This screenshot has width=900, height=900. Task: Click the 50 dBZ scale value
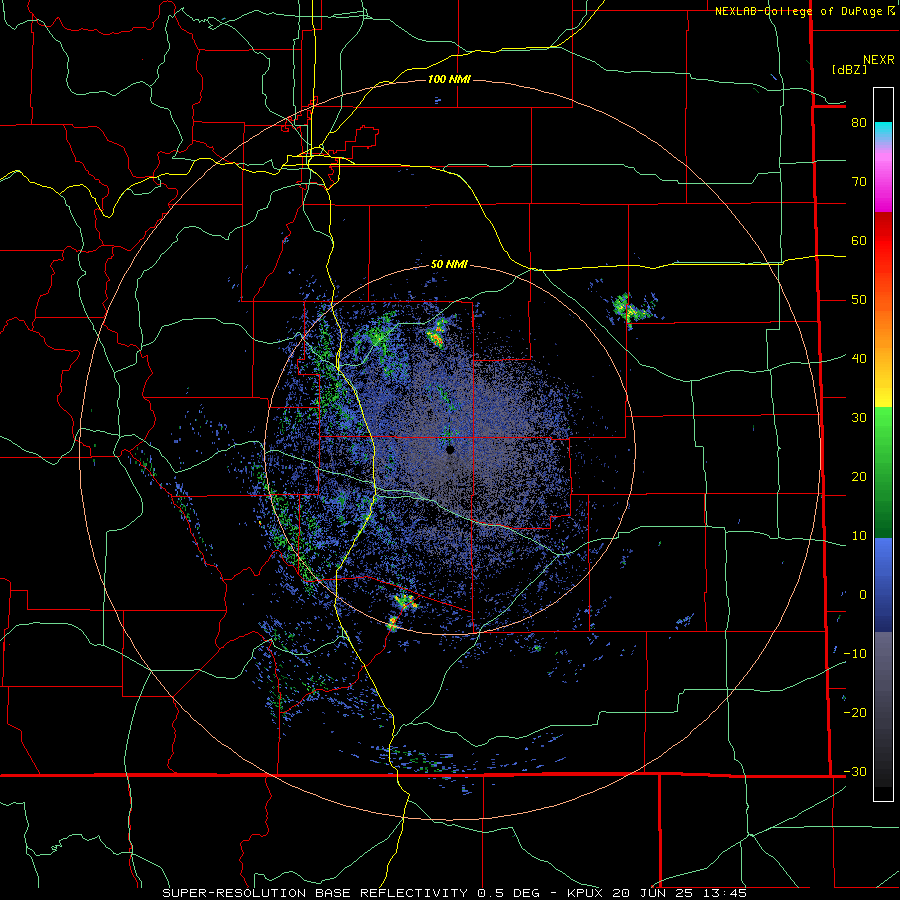859,300
